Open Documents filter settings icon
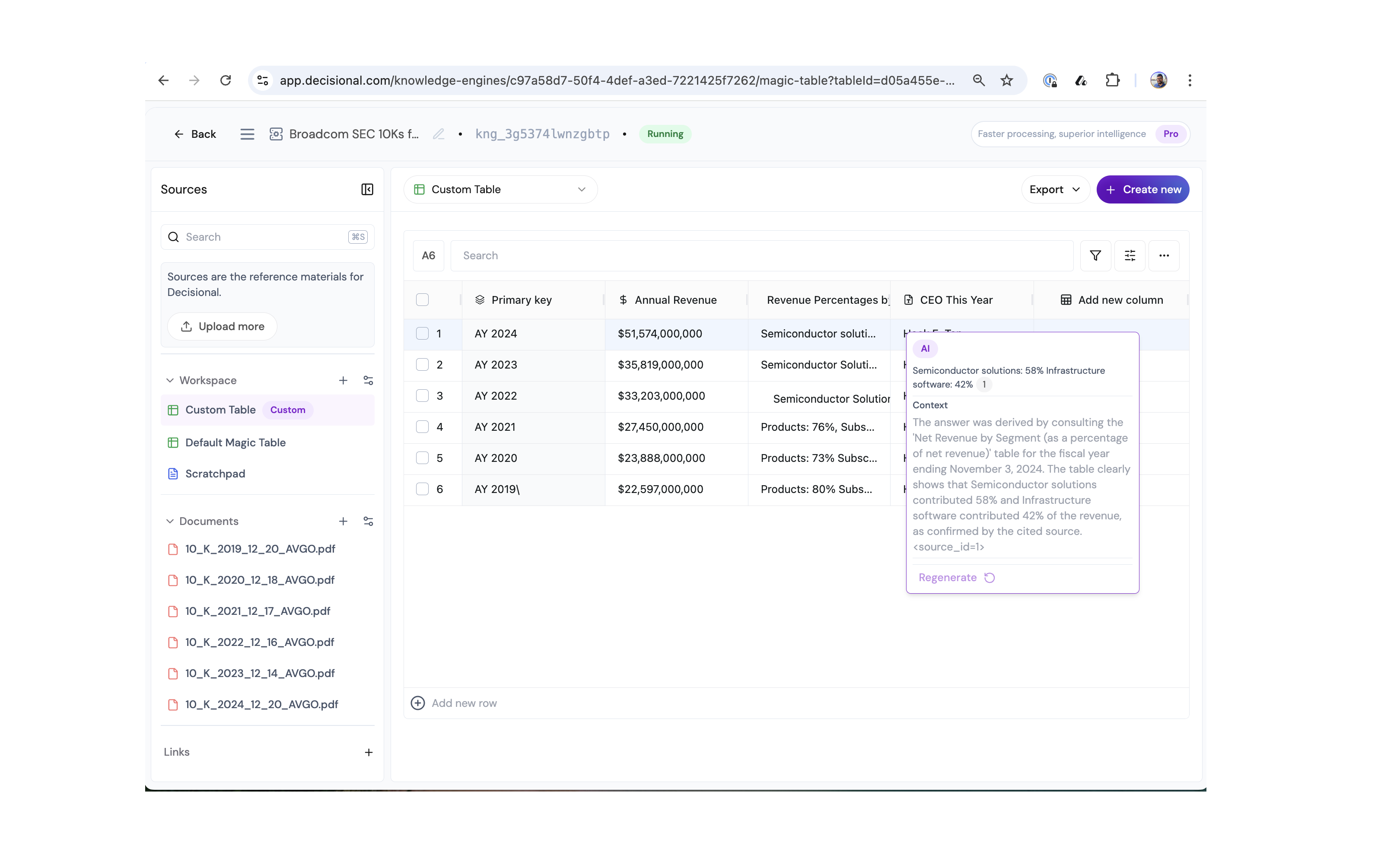This screenshot has height=865, width=1400. pos(369,521)
